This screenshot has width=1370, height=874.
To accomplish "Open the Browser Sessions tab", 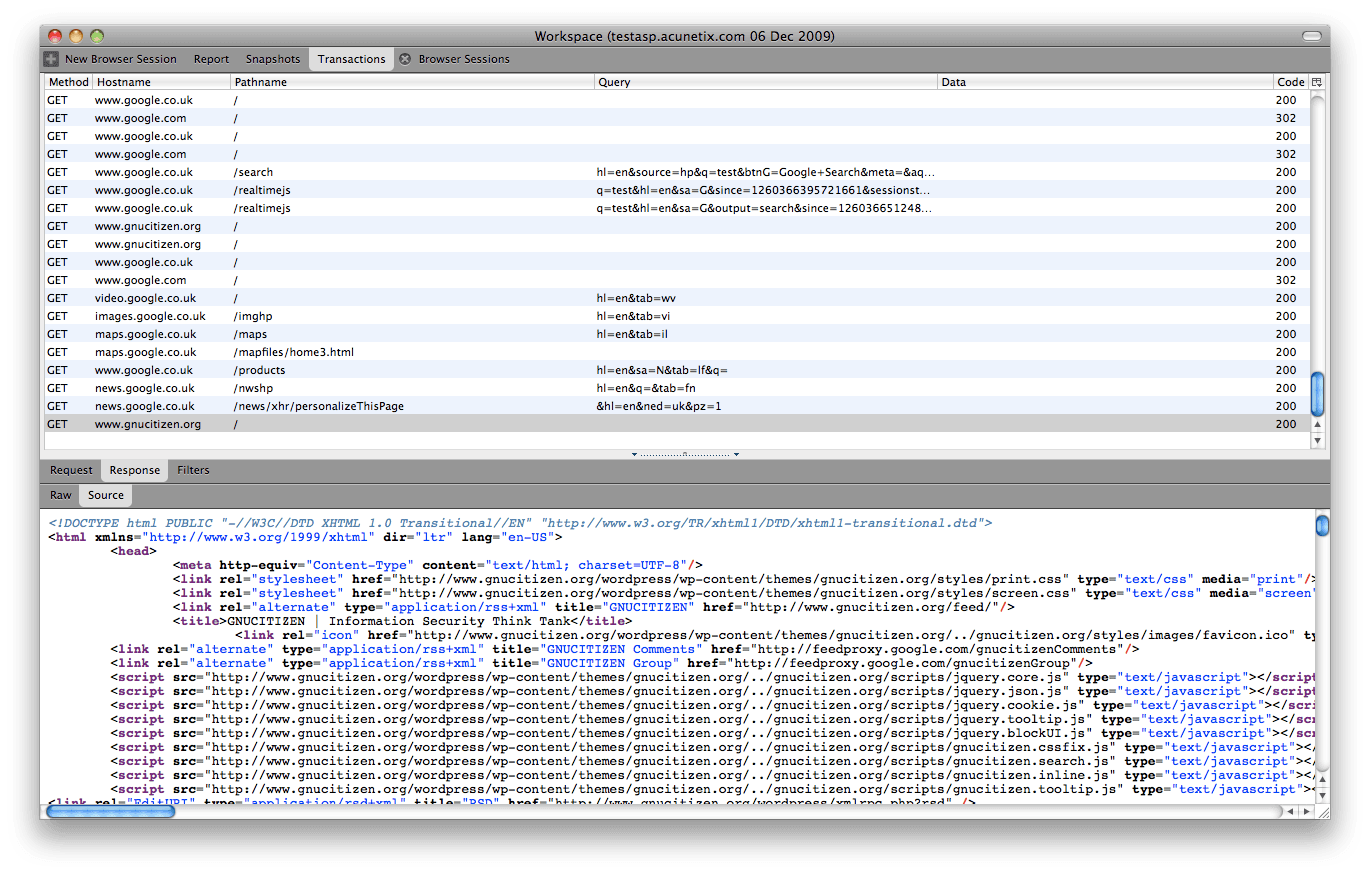I will tap(464, 59).
